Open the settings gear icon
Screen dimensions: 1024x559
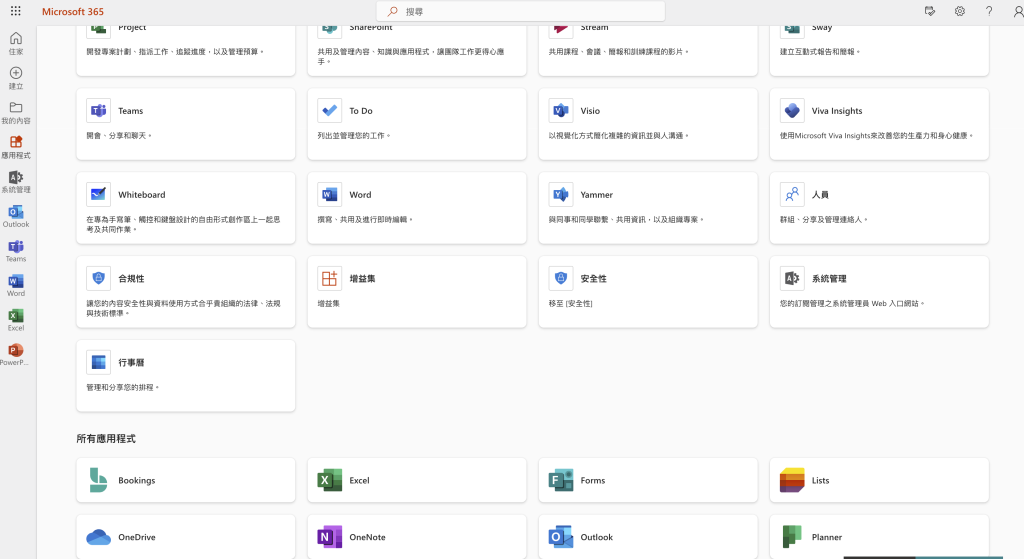(959, 11)
